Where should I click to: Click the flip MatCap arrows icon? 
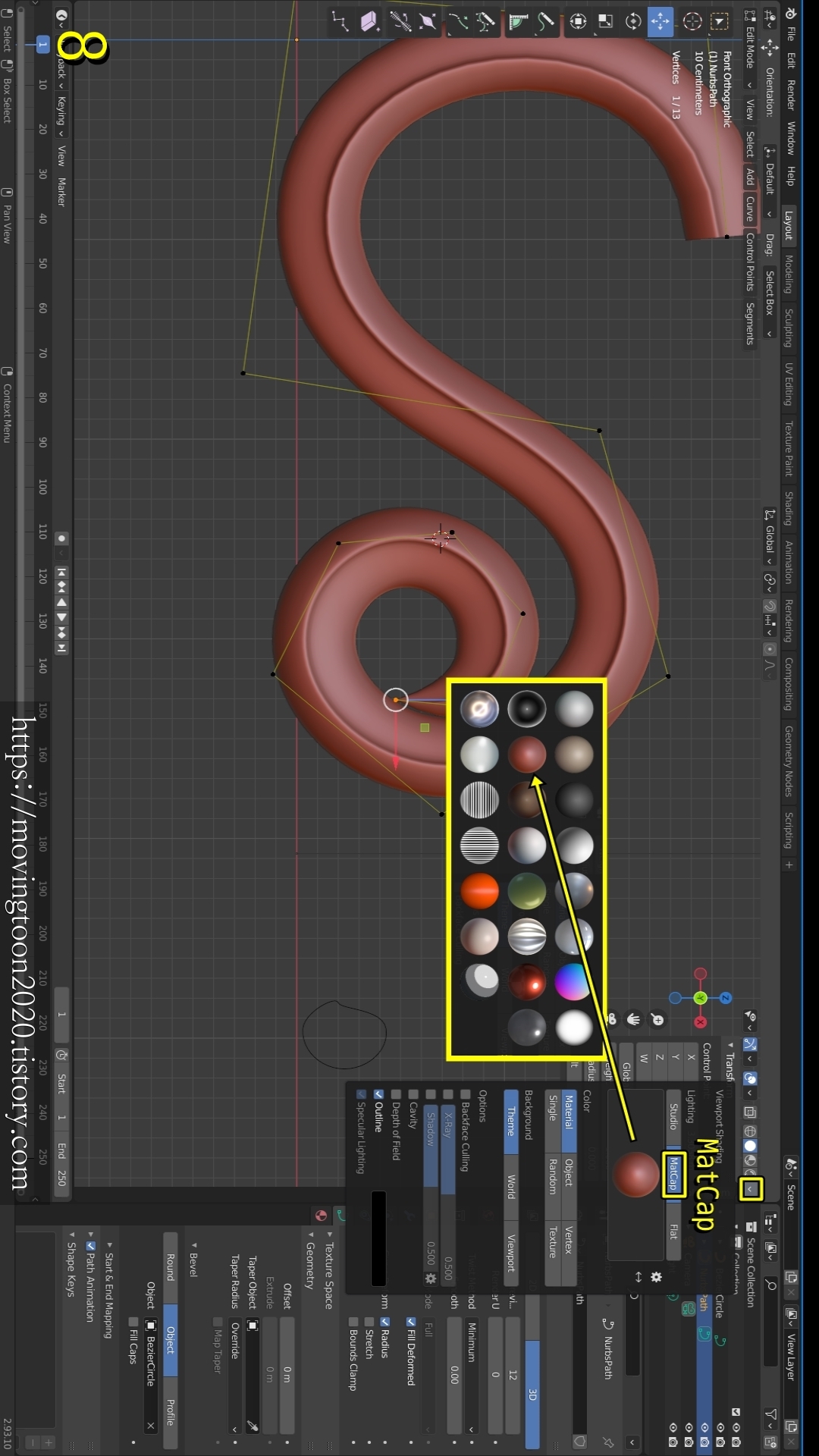(x=639, y=1277)
